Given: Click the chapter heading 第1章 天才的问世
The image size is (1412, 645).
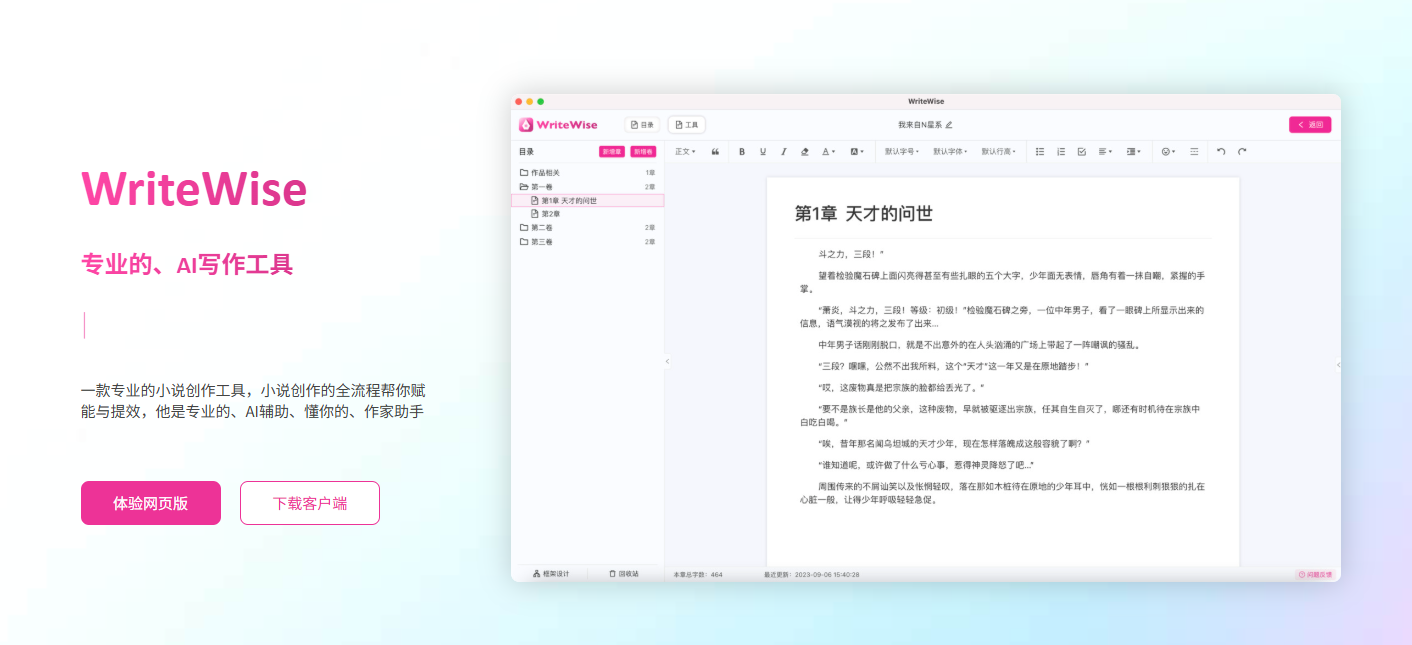Looking at the screenshot, I should [864, 213].
